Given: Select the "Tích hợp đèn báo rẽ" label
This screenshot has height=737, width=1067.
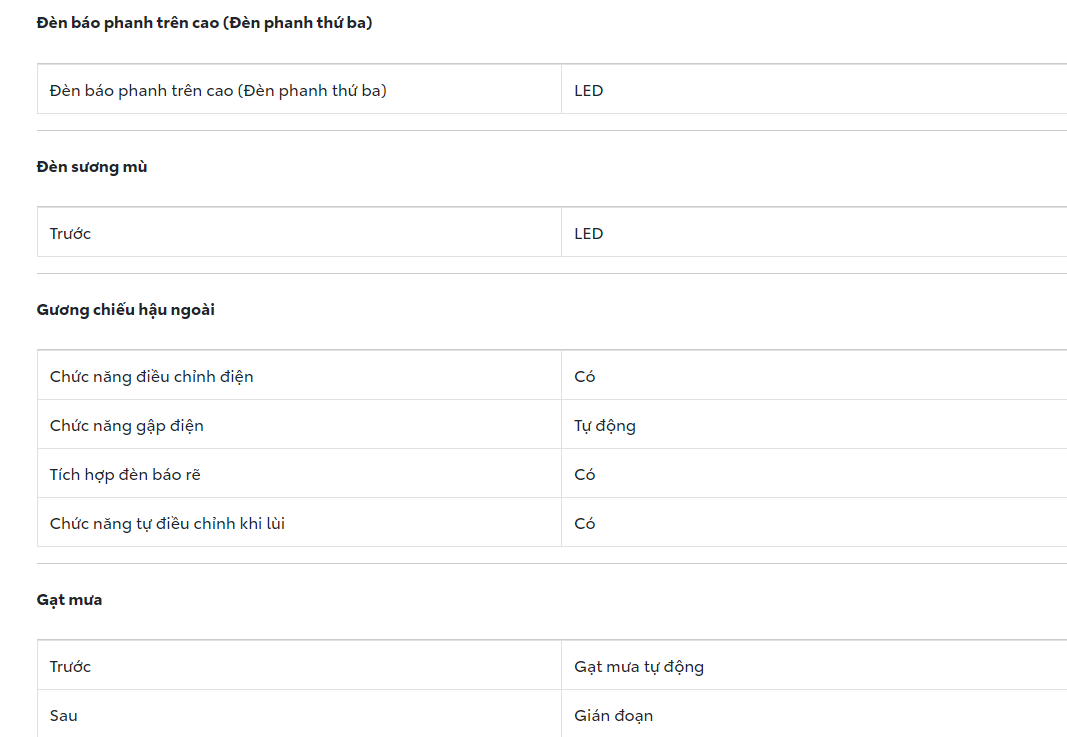Looking at the screenshot, I should click(125, 475).
